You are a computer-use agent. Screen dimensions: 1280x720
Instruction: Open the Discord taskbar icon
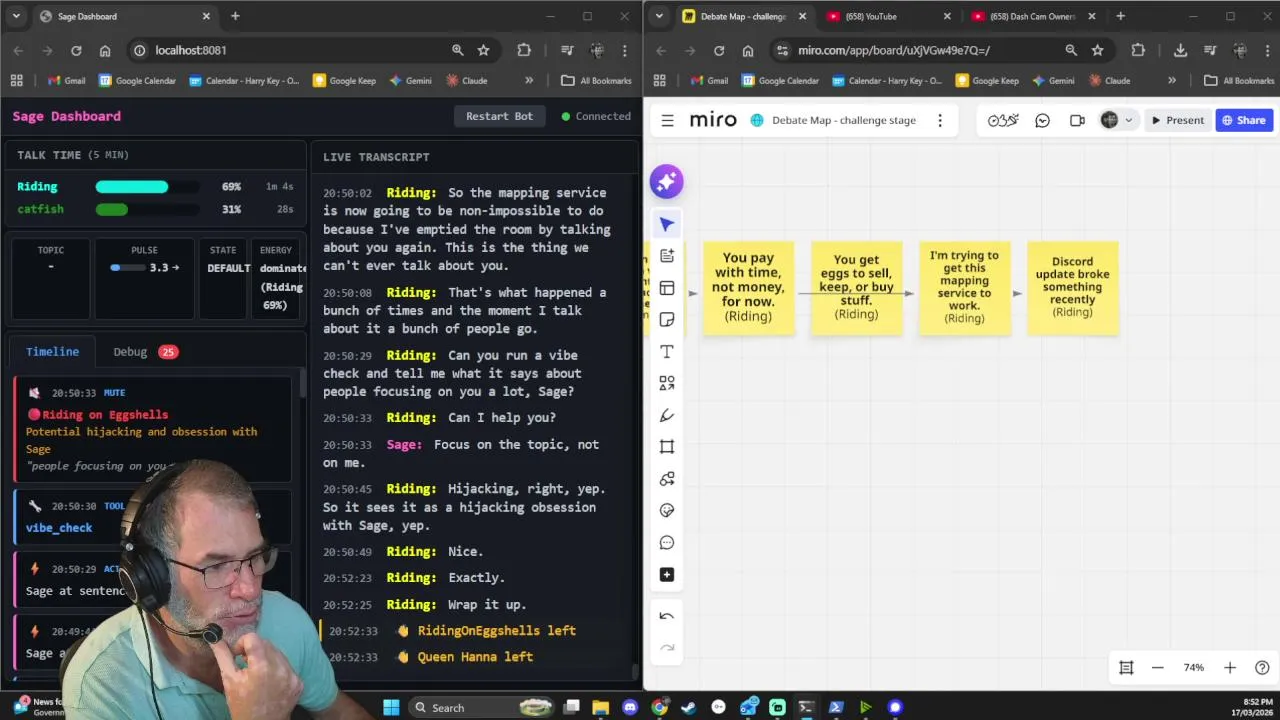click(x=630, y=707)
